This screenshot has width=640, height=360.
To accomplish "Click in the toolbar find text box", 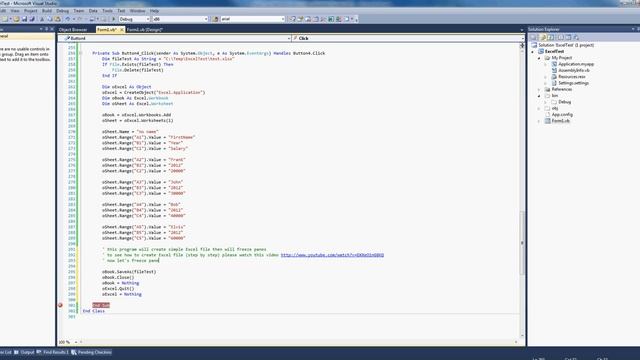I will click(250, 19).
